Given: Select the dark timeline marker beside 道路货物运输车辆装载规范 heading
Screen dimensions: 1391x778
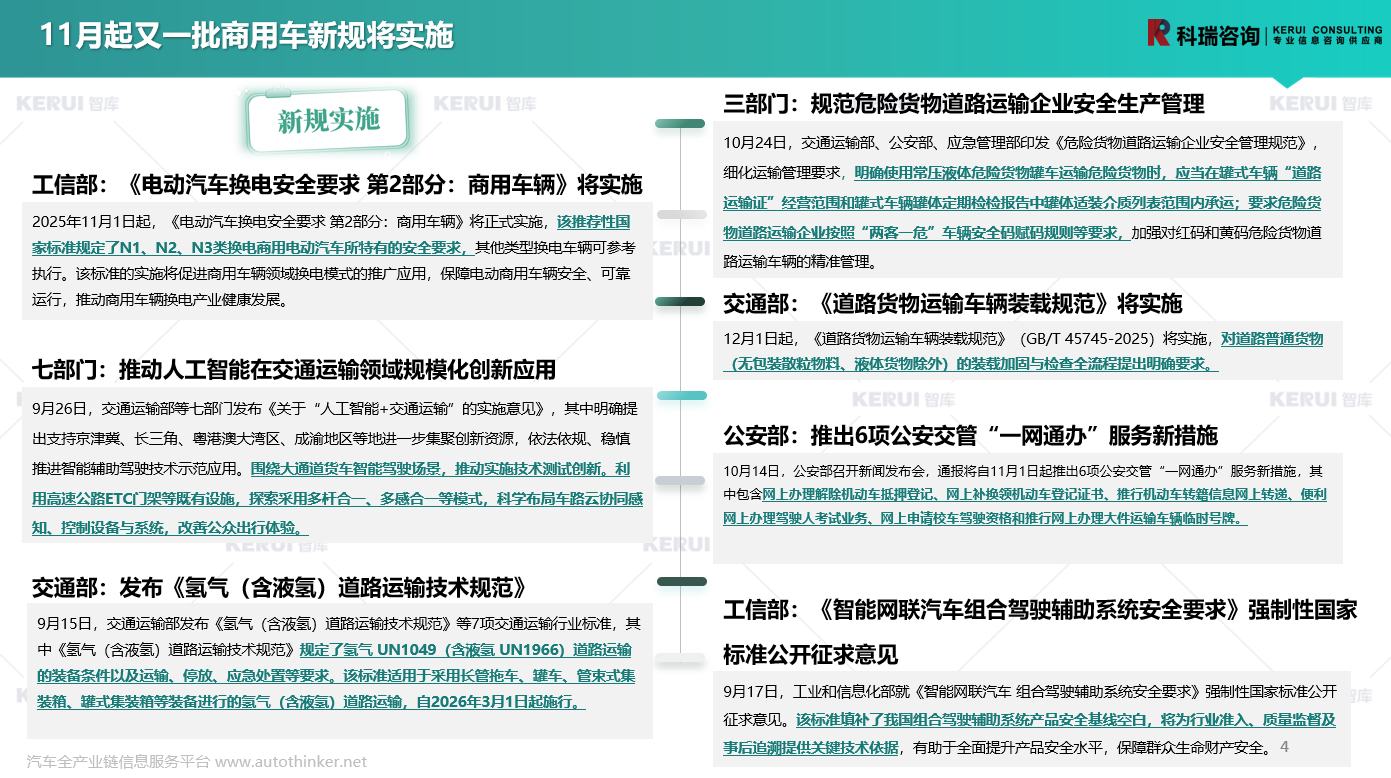Looking at the screenshot, I should click(680, 302).
